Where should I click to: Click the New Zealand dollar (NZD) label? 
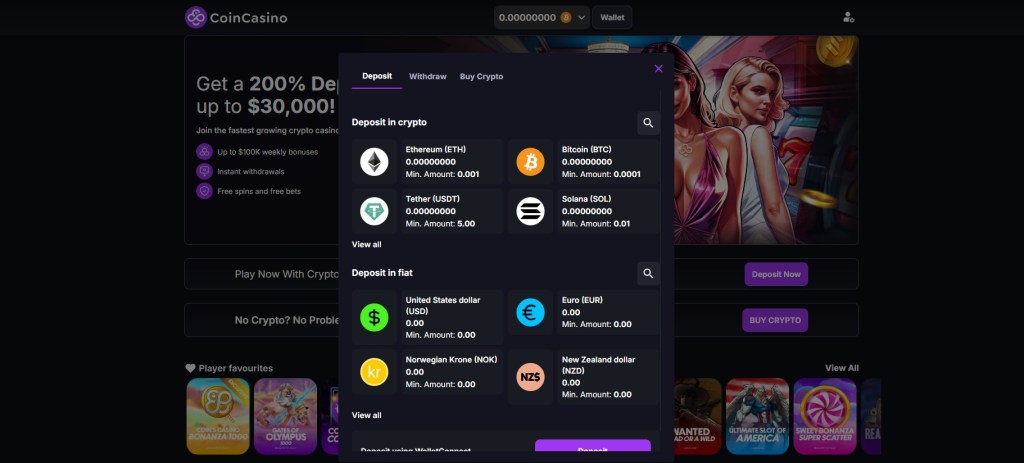click(598, 365)
